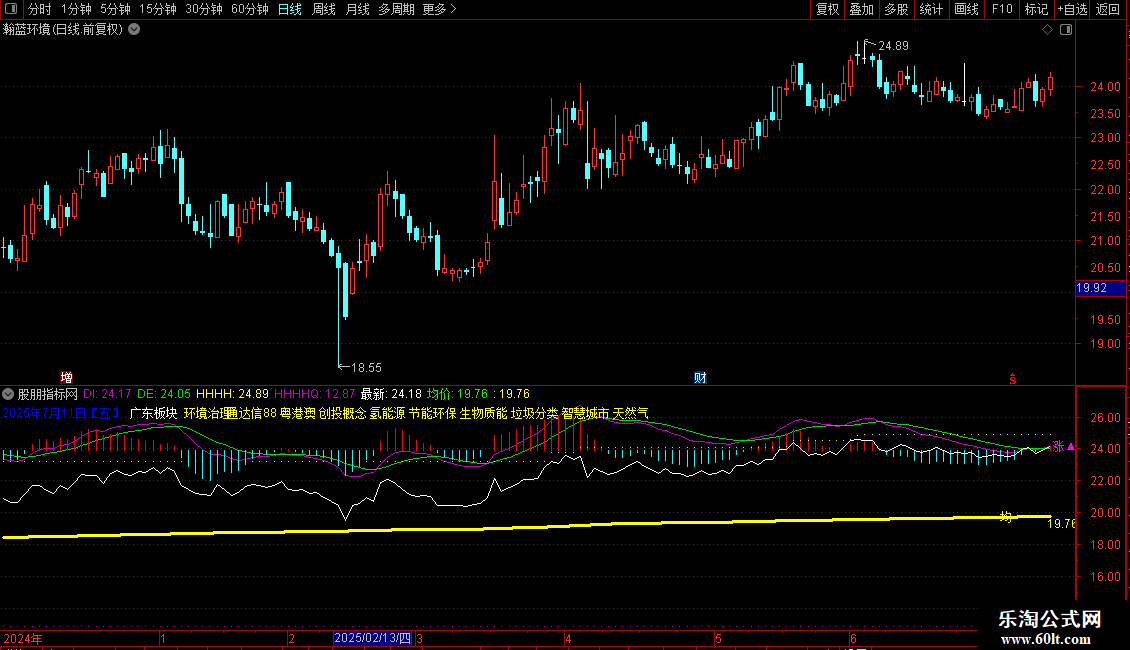Viewport: 1130px width, 650px height.
Task: Open the 多周期 multi-period view
Action: coord(396,9)
